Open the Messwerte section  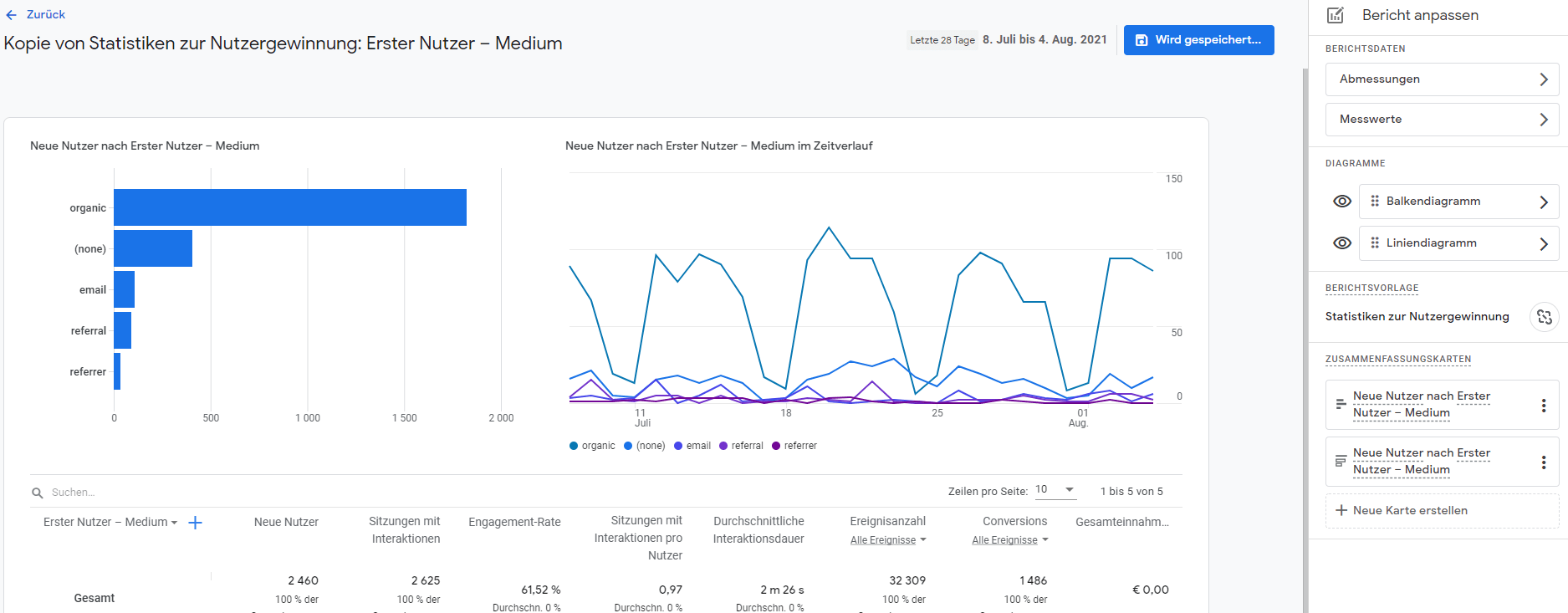click(1441, 120)
